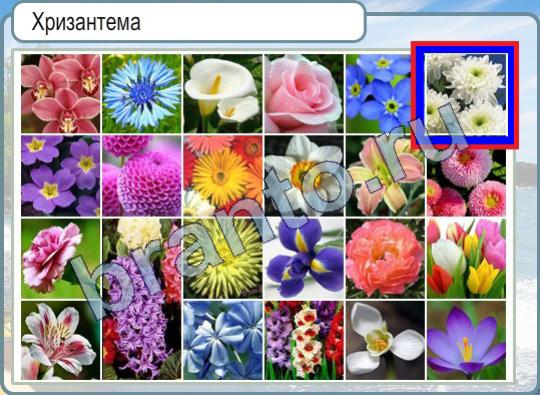540x395 pixels.
Task: Click the purple crocus picture
Action: coord(467,340)
